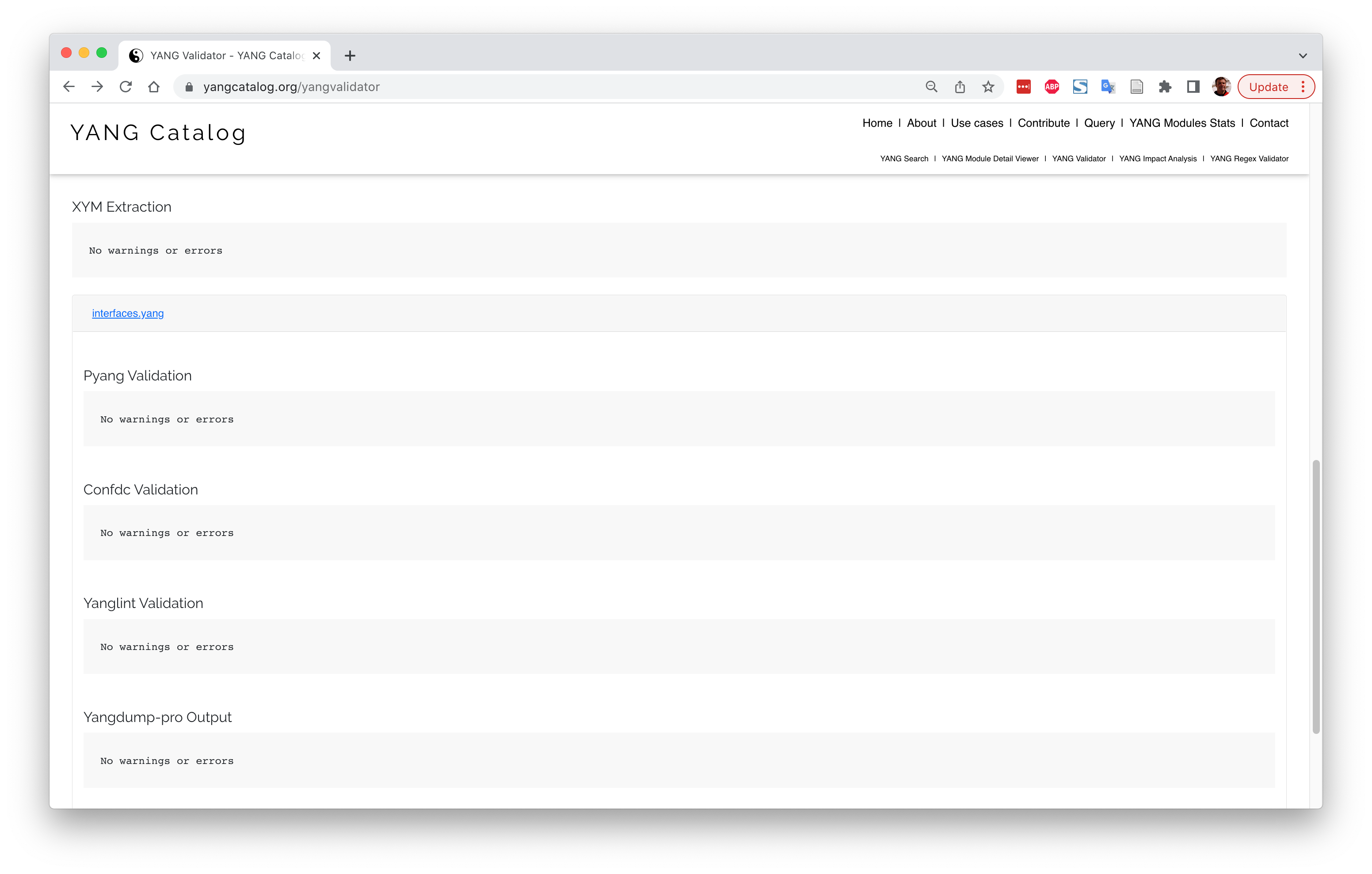Open the page zoom magnifier icon
Screen dimensions: 1372x874
[931, 87]
